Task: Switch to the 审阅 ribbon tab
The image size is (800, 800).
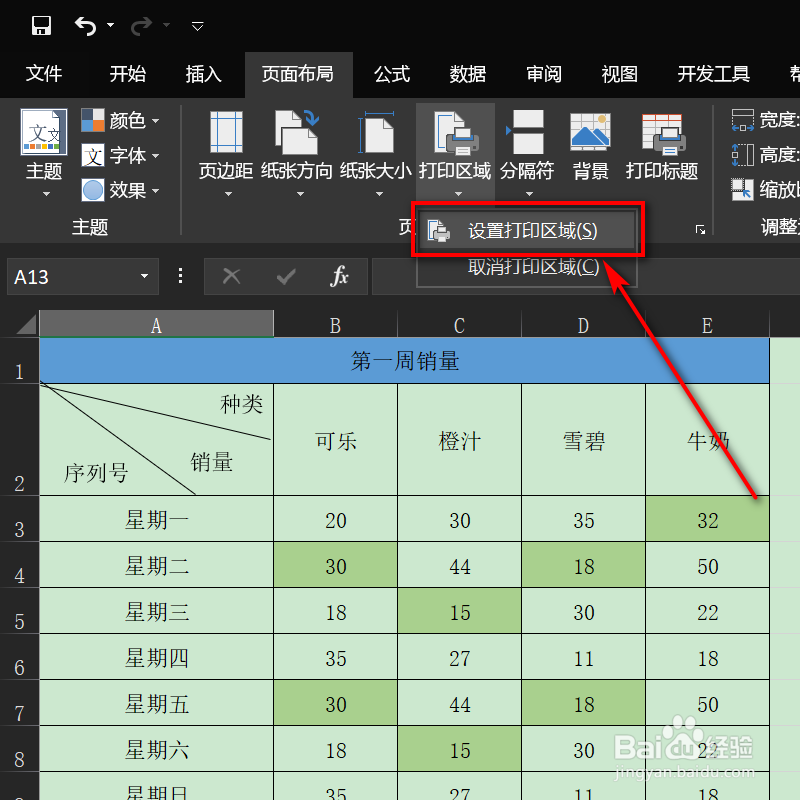Action: click(544, 74)
